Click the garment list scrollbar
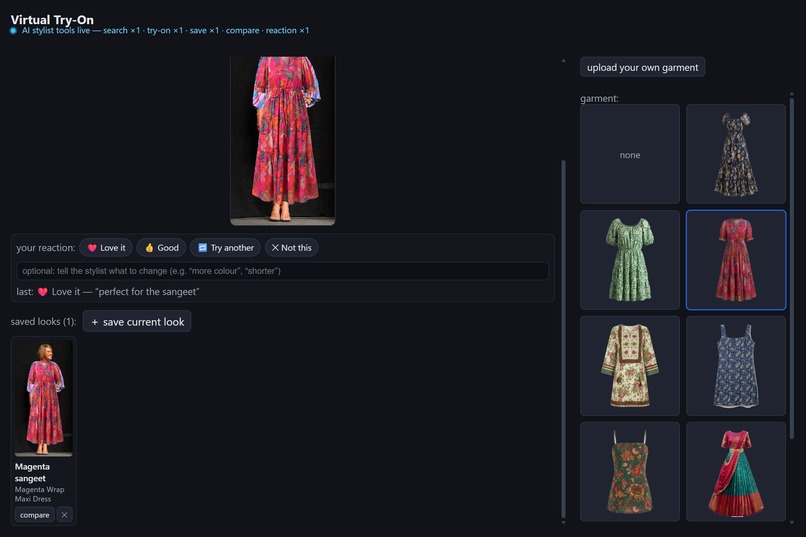Screen dimensions: 806x537 click(792, 267)
